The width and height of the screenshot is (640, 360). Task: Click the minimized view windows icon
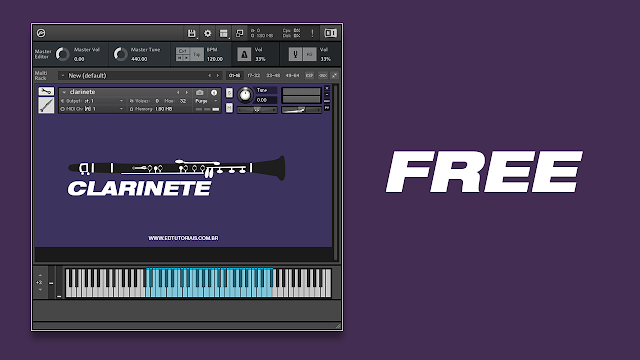240,33
